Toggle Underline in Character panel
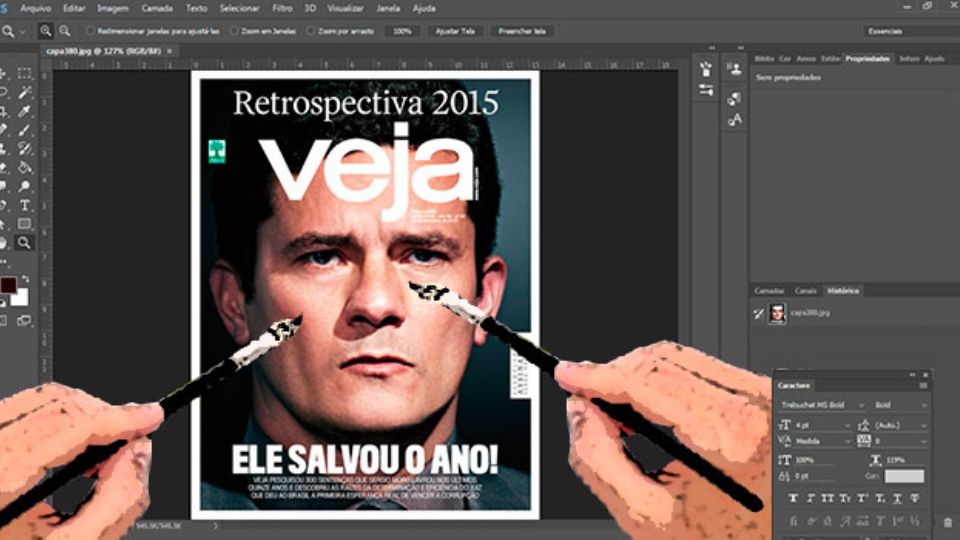Viewport: 960px width, 540px height. [x=897, y=499]
